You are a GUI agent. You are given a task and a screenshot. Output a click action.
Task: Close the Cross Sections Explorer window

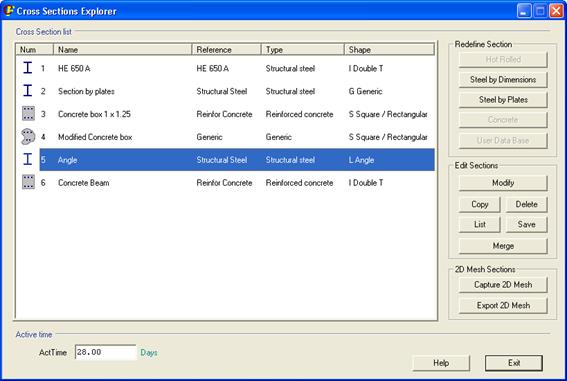[556, 11]
